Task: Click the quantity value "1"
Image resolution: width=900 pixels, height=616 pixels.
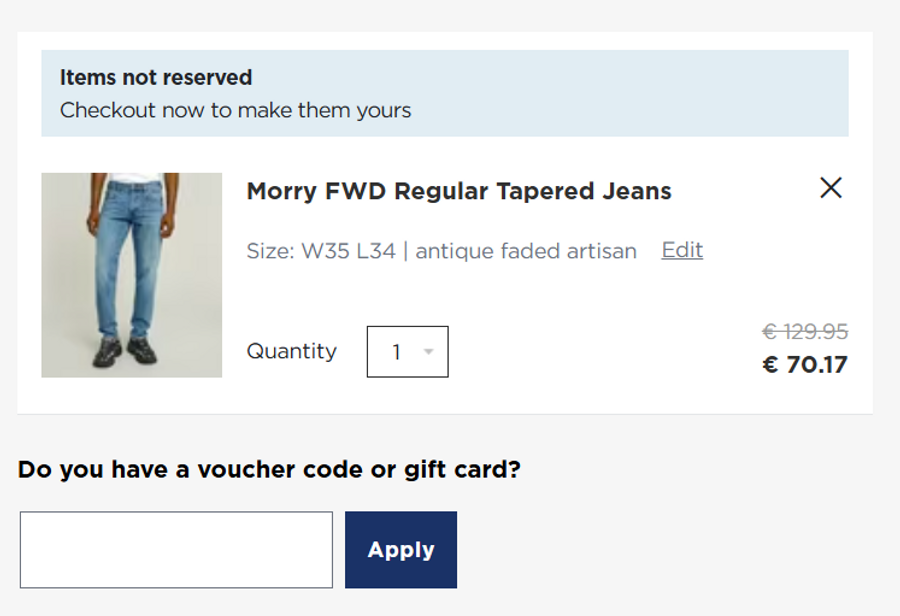Action: 397,352
